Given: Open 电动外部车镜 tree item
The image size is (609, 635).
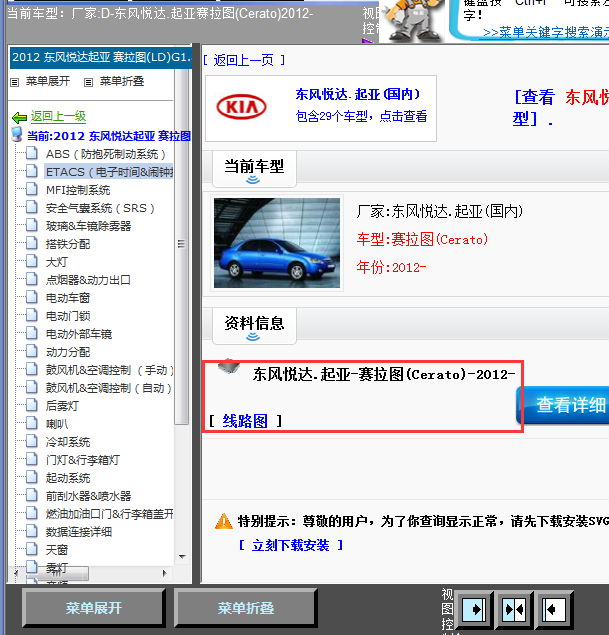Looking at the screenshot, I should click(x=79, y=334).
